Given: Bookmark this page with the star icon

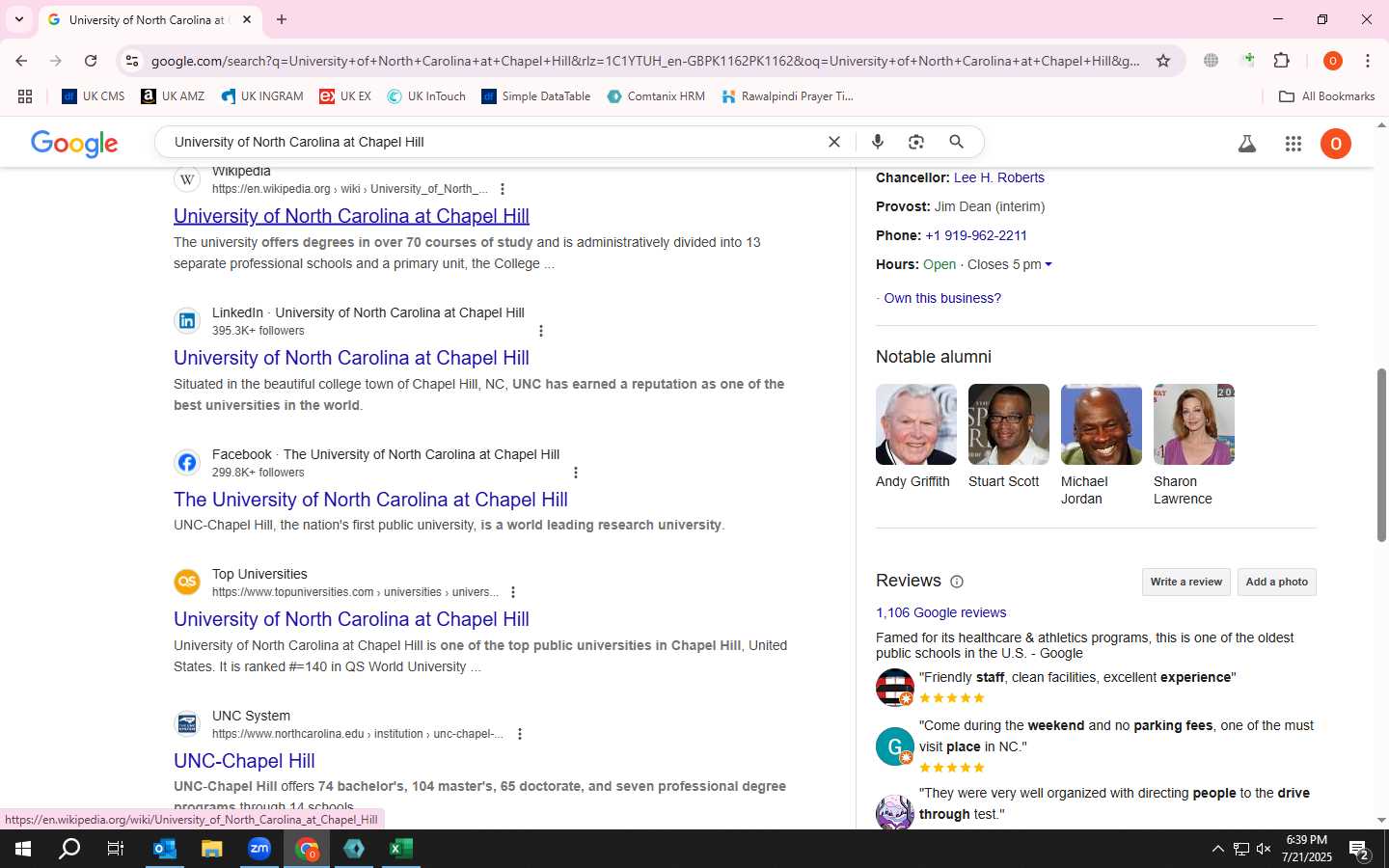Looking at the screenshot, I should pos(1163,61).
